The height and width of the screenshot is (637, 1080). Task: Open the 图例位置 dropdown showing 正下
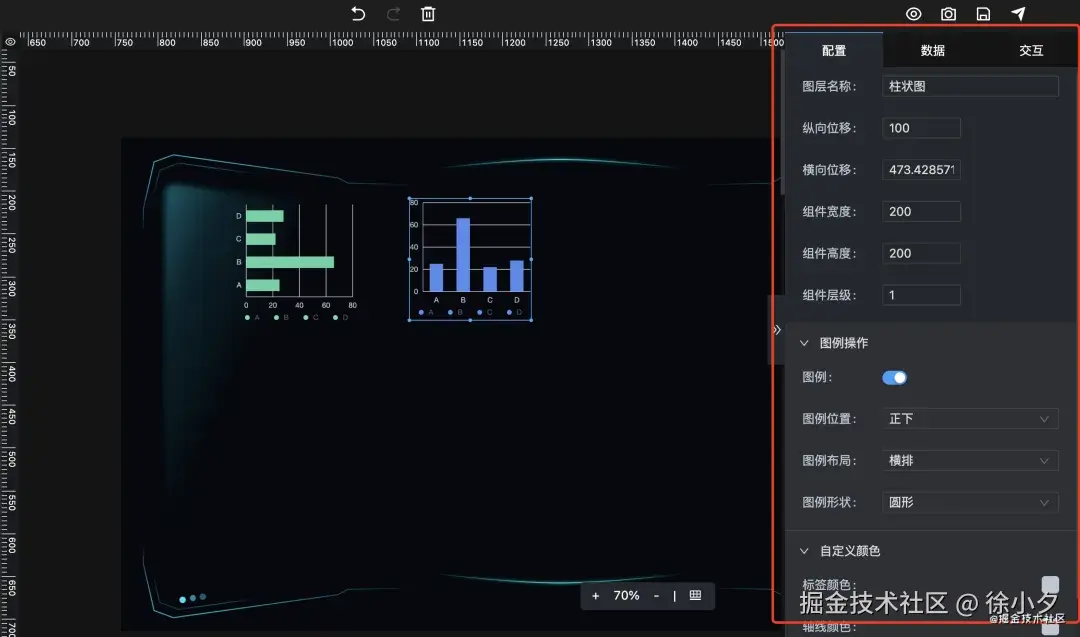coord(968,418)
